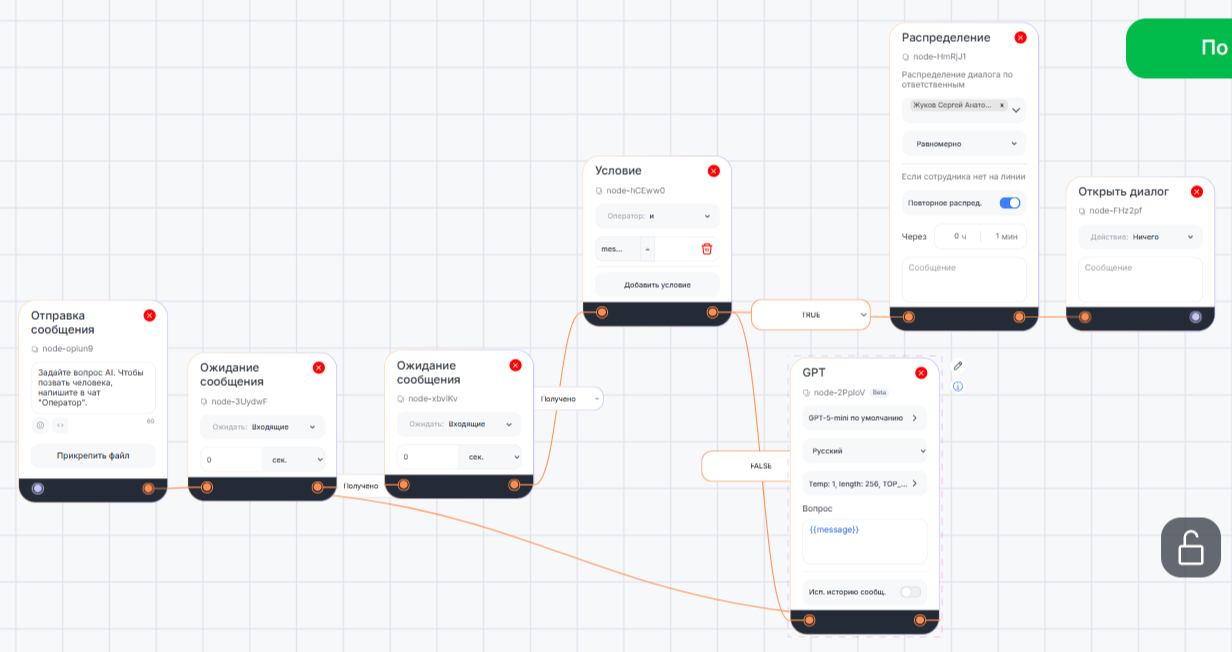Enable the Исп. историю сообщ. toggle
This screenshot has width=1232, height=652.
coord(910,592)
